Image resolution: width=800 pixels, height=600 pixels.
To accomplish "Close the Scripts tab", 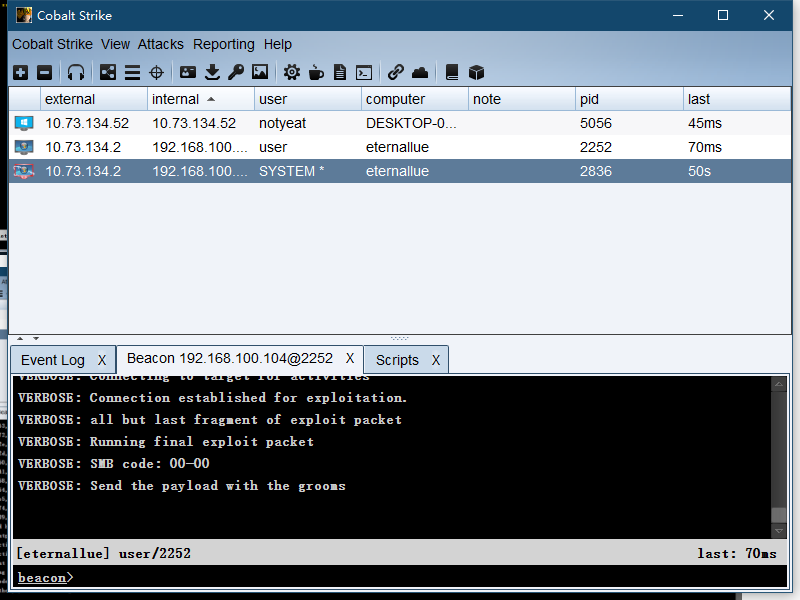I will click(x=436, y=360).
